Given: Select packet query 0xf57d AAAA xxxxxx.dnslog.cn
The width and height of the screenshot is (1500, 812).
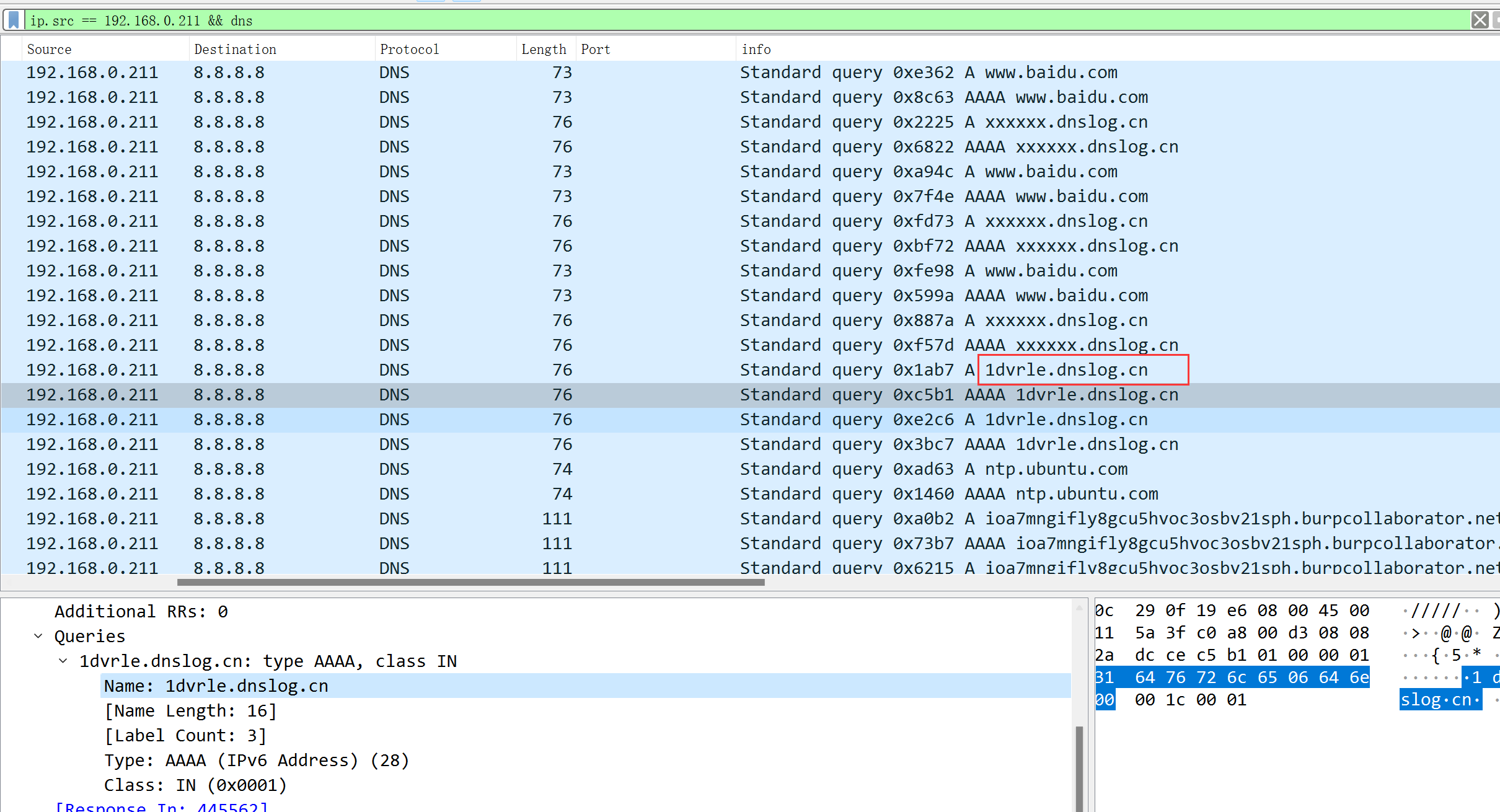Looking at the screenshot, I should (750, 345).
